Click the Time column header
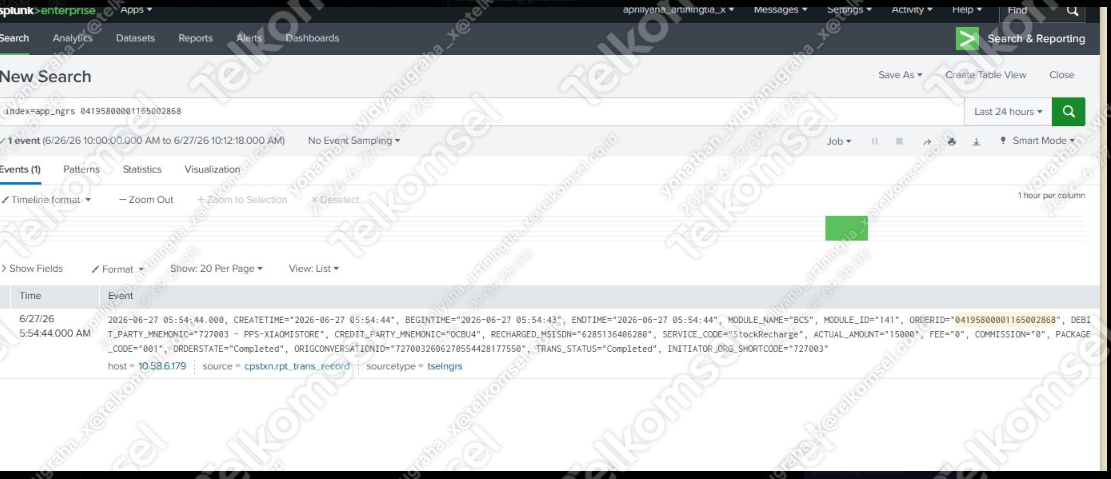The height and width of the screenshot is (479, 1111). pos(30,295)
